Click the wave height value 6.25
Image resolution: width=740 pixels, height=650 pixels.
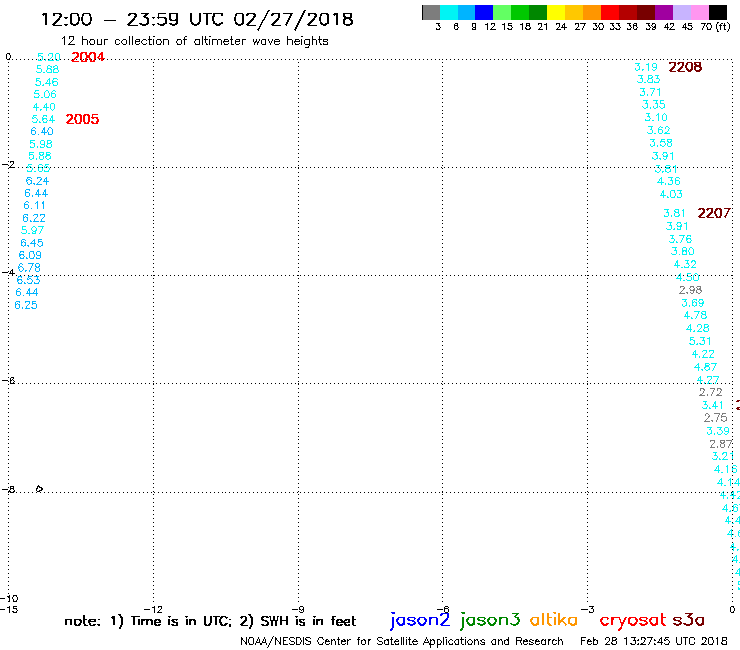25,305
